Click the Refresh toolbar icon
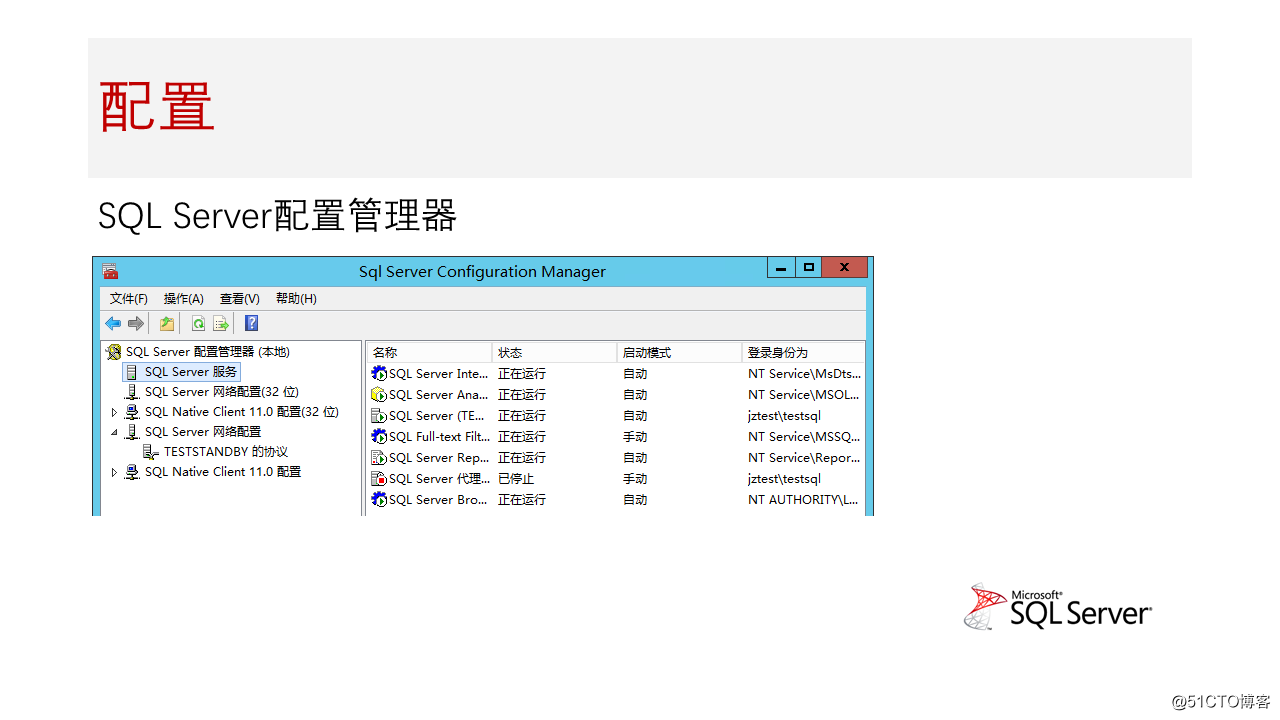This screenshot has width=1280, height=720. pyautogui.click(x=198, y=324)
